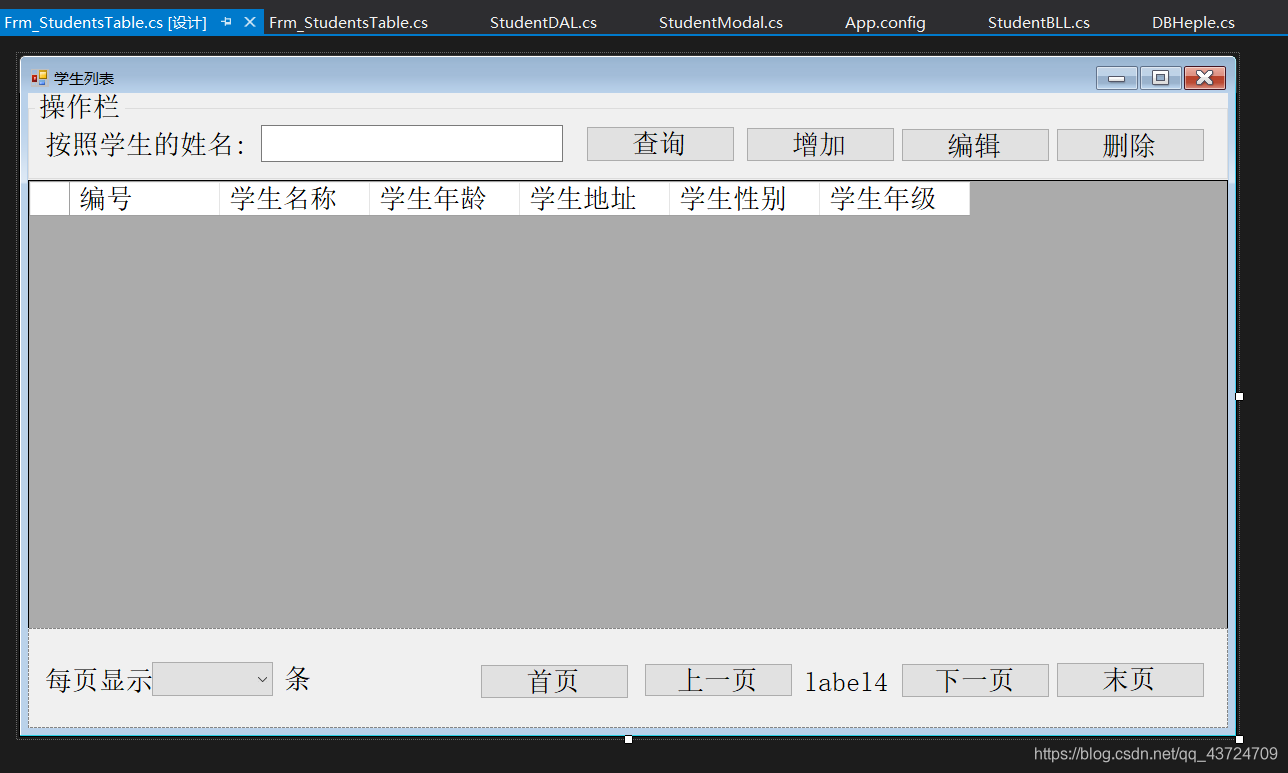Click the 上一页 previous page button
The height and width of the screenshot is (773, 1288).
coord(718,680)
